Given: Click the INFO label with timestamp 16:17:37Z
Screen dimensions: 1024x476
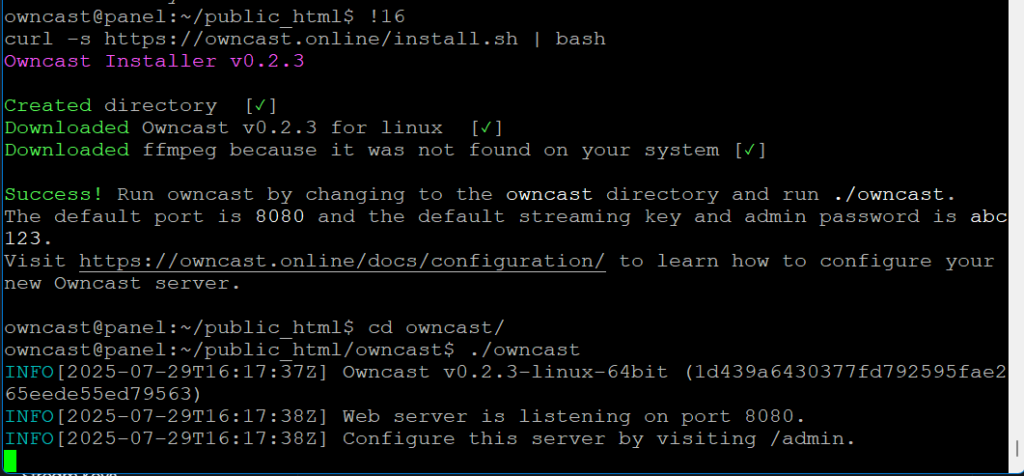Looking at the screenshot, I should click(x=28, y=372).
